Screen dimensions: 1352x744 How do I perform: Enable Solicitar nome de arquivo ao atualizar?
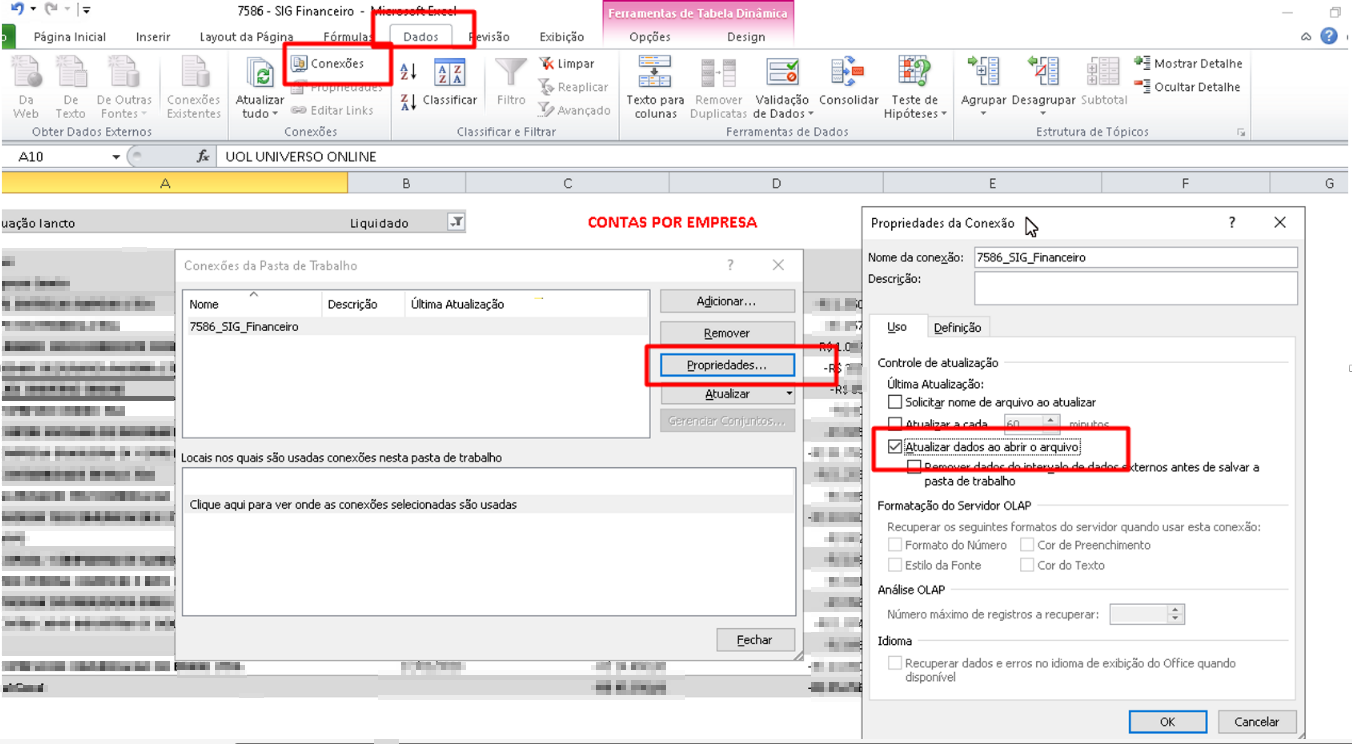(895, 402)
